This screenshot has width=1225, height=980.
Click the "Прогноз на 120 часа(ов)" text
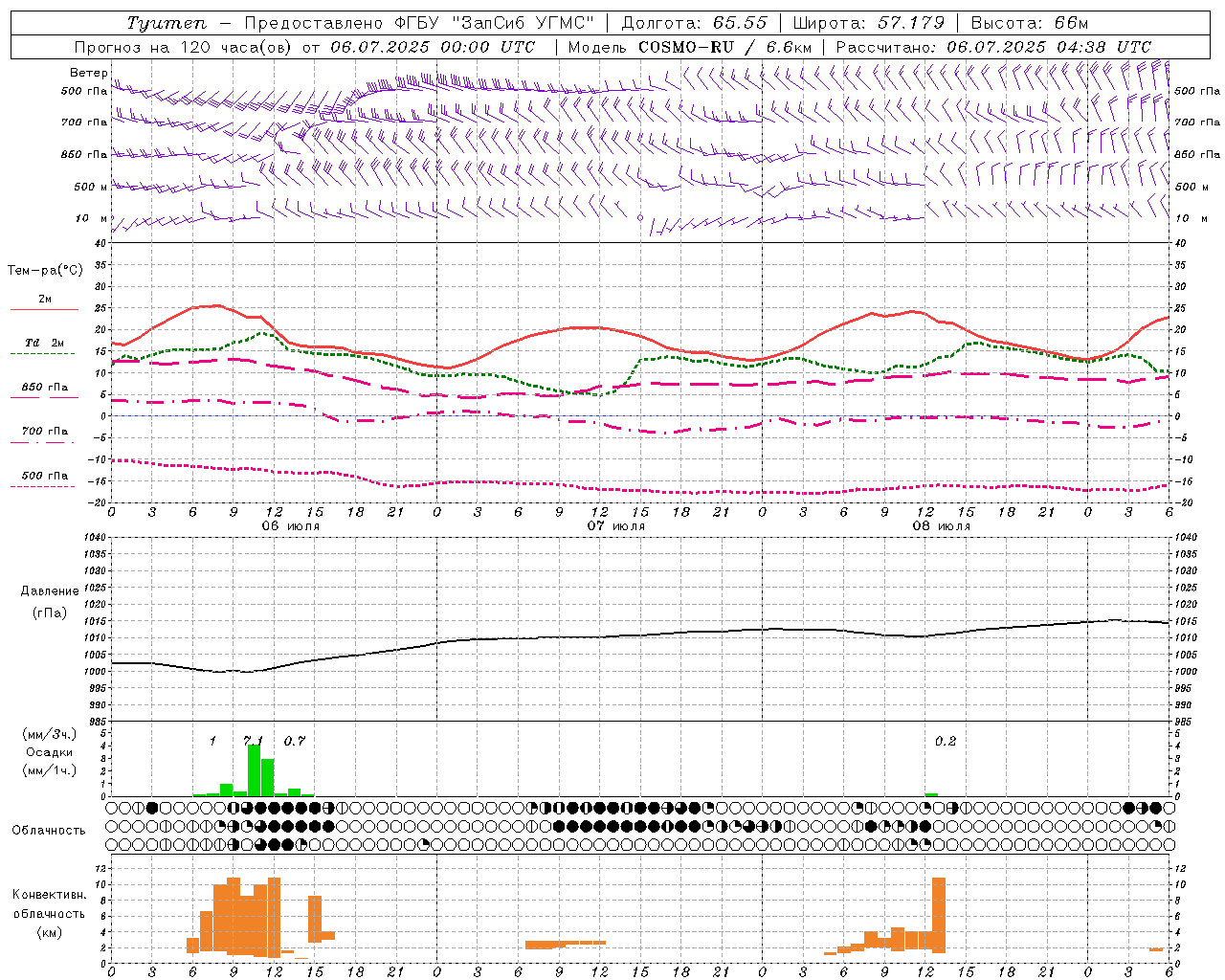click(x=184, y=47)
